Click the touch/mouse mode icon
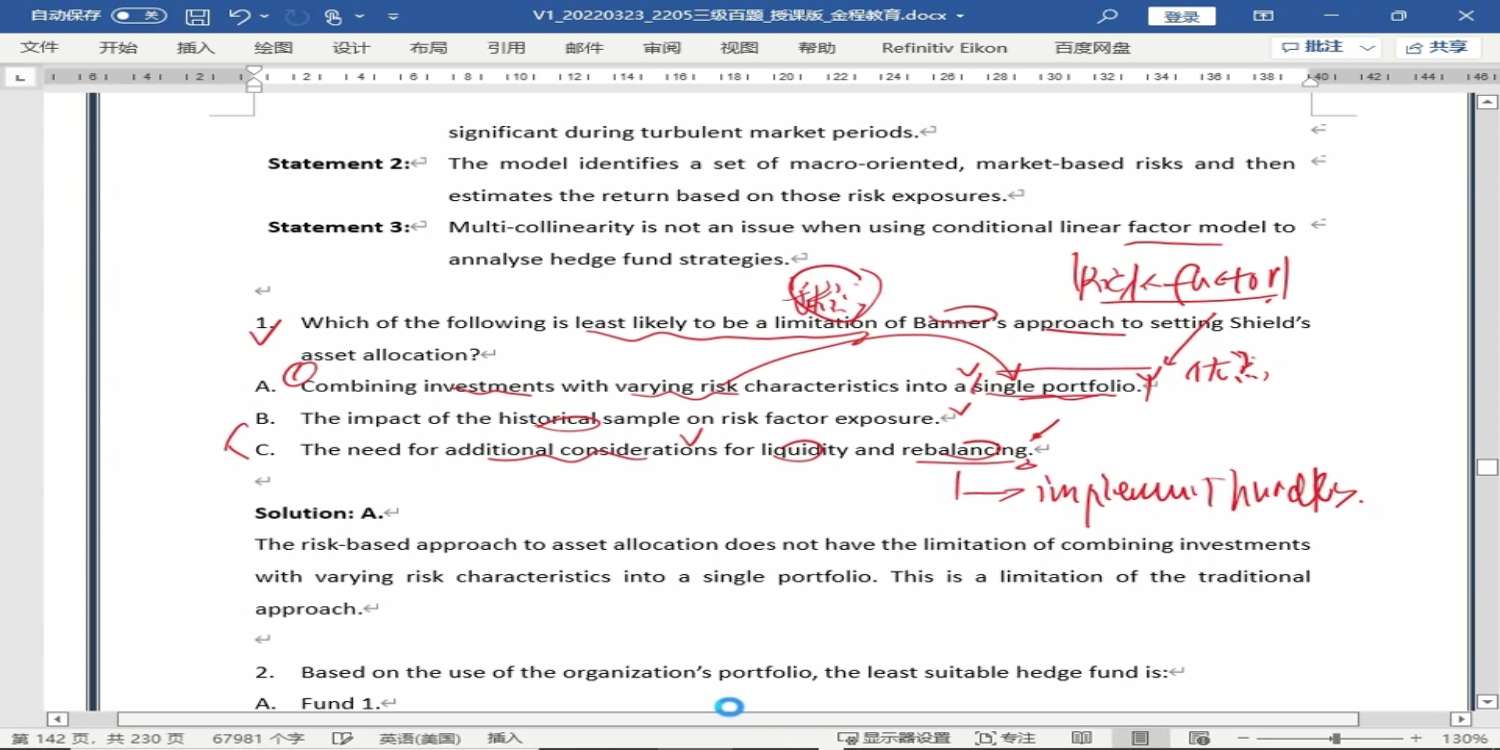Viewport: 1500px width, 750px height. click(x=334, y=16)
